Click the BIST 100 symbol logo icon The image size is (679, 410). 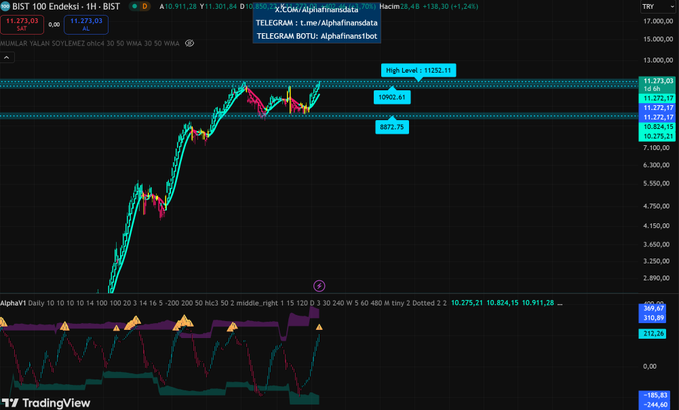5,6
